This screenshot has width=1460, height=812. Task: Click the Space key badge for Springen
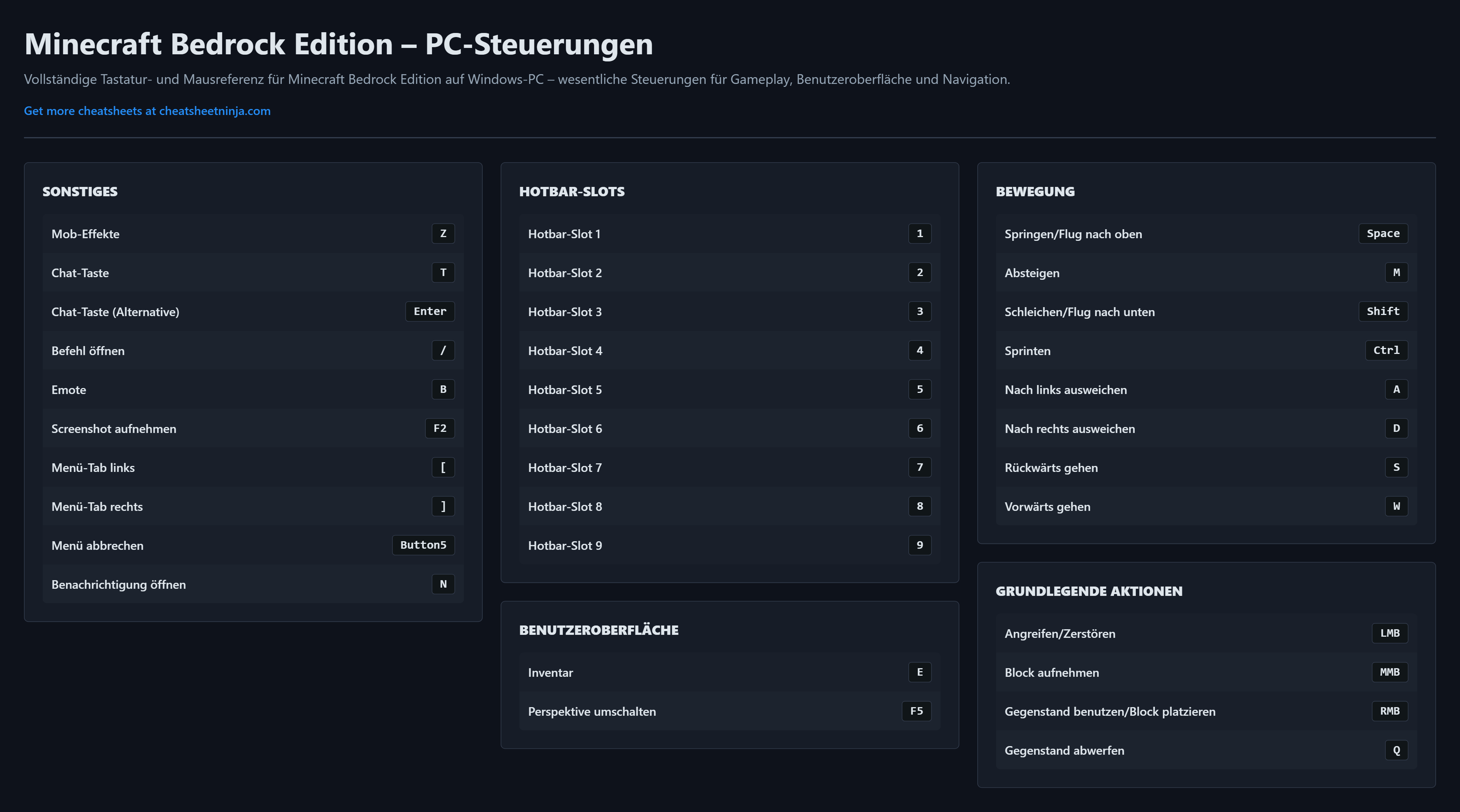[1382, 233]
